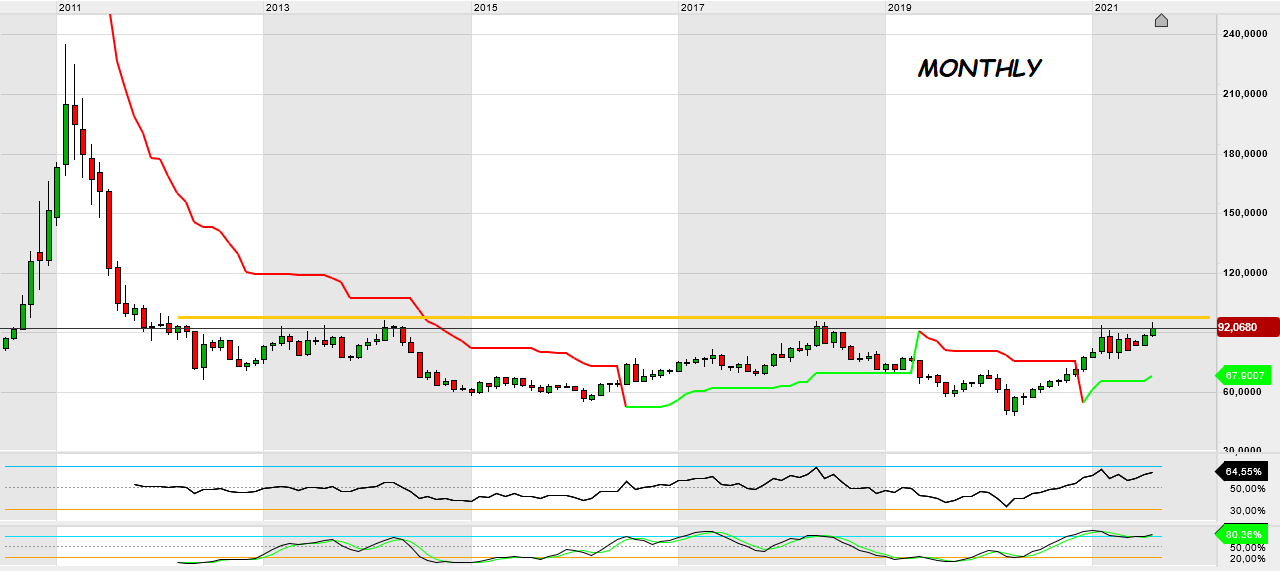The width and height of the screenshot is (1280, 571).
Task: Select the MONTHLY text annotation
Action: coord(979,68)
